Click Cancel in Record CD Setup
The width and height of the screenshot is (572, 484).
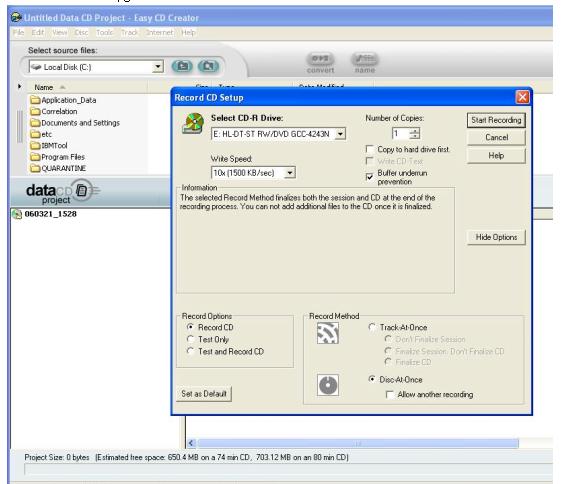coord(496,138)
